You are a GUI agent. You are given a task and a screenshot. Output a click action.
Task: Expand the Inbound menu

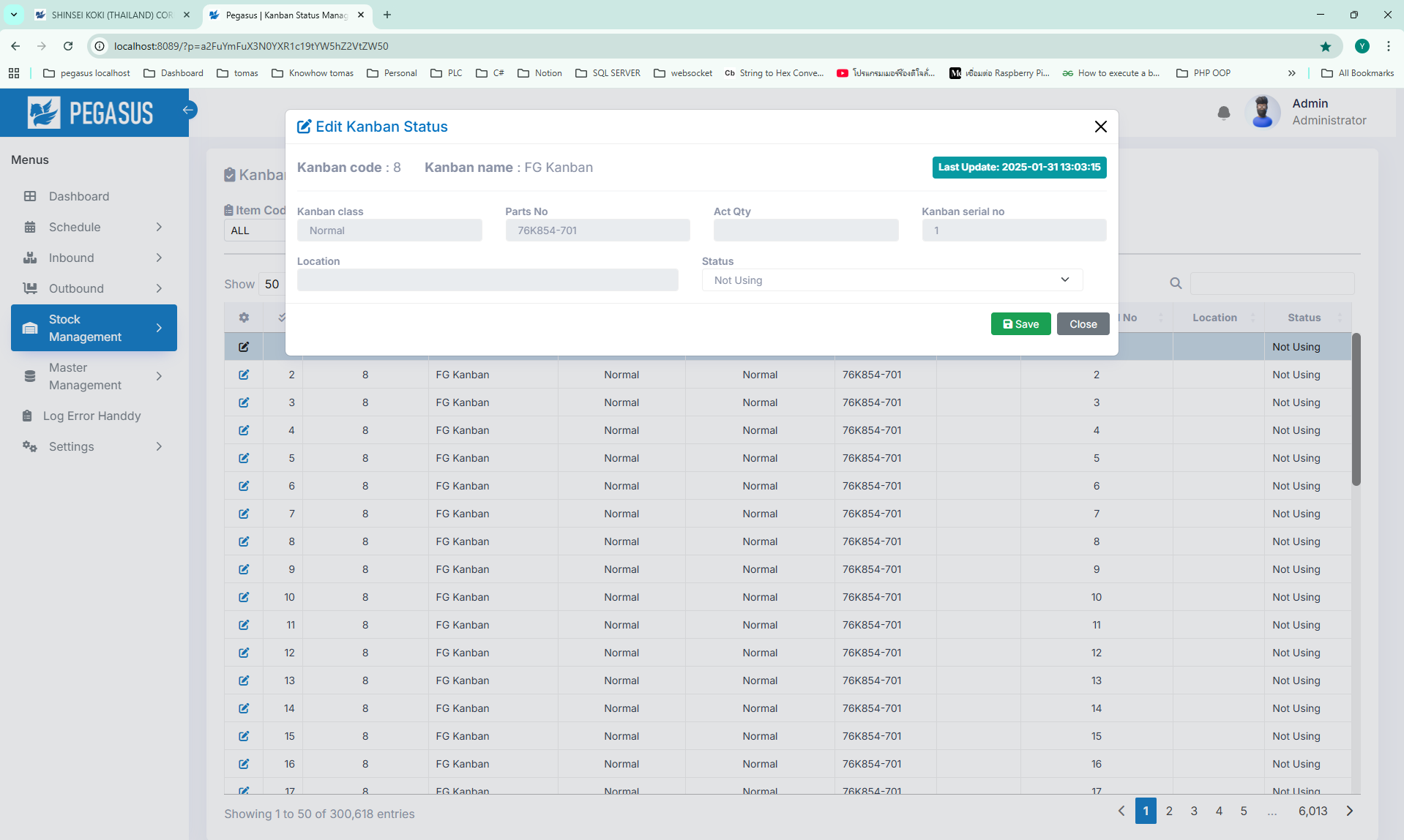tap(94, 258)
